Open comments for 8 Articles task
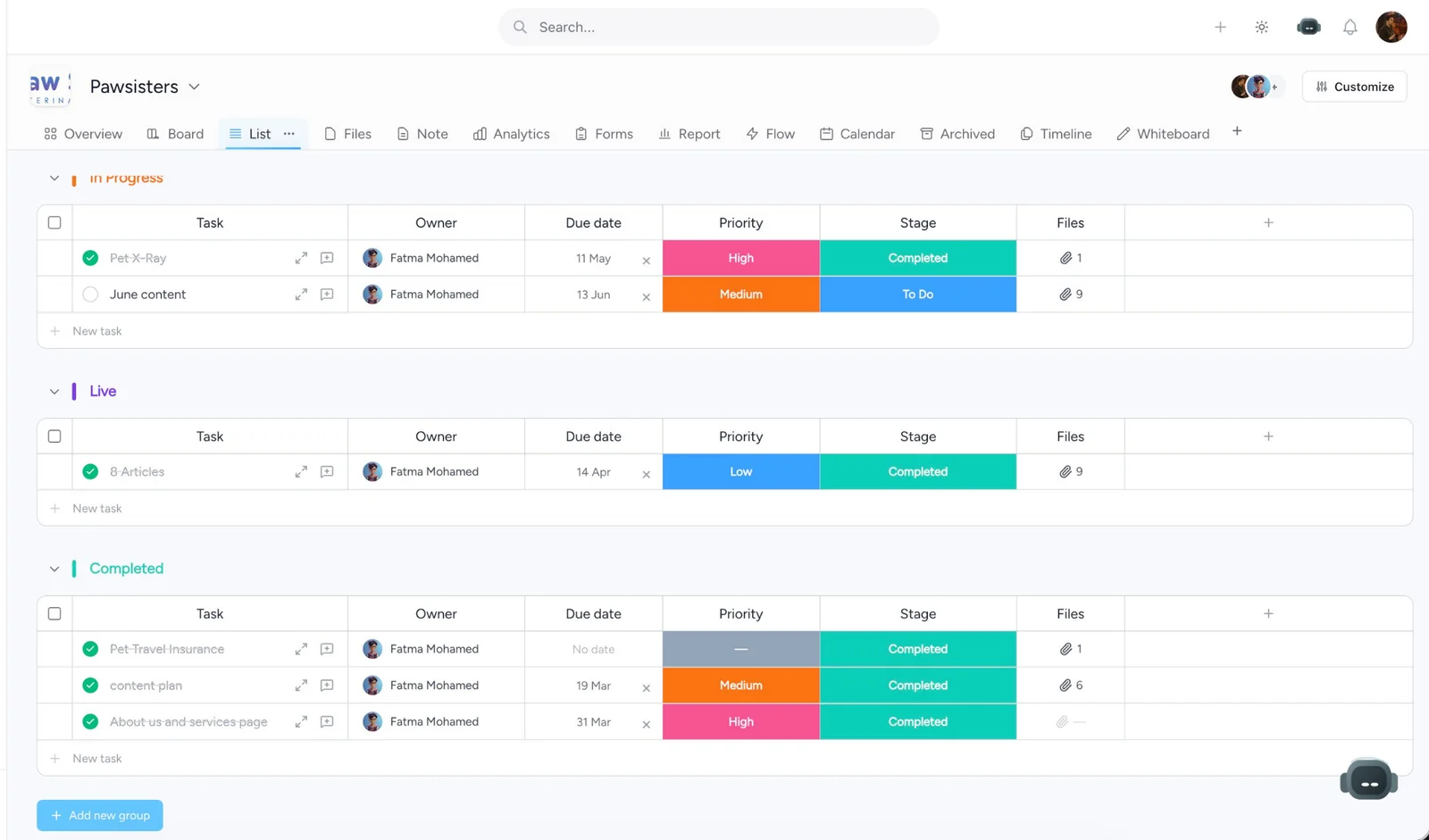 327,471
